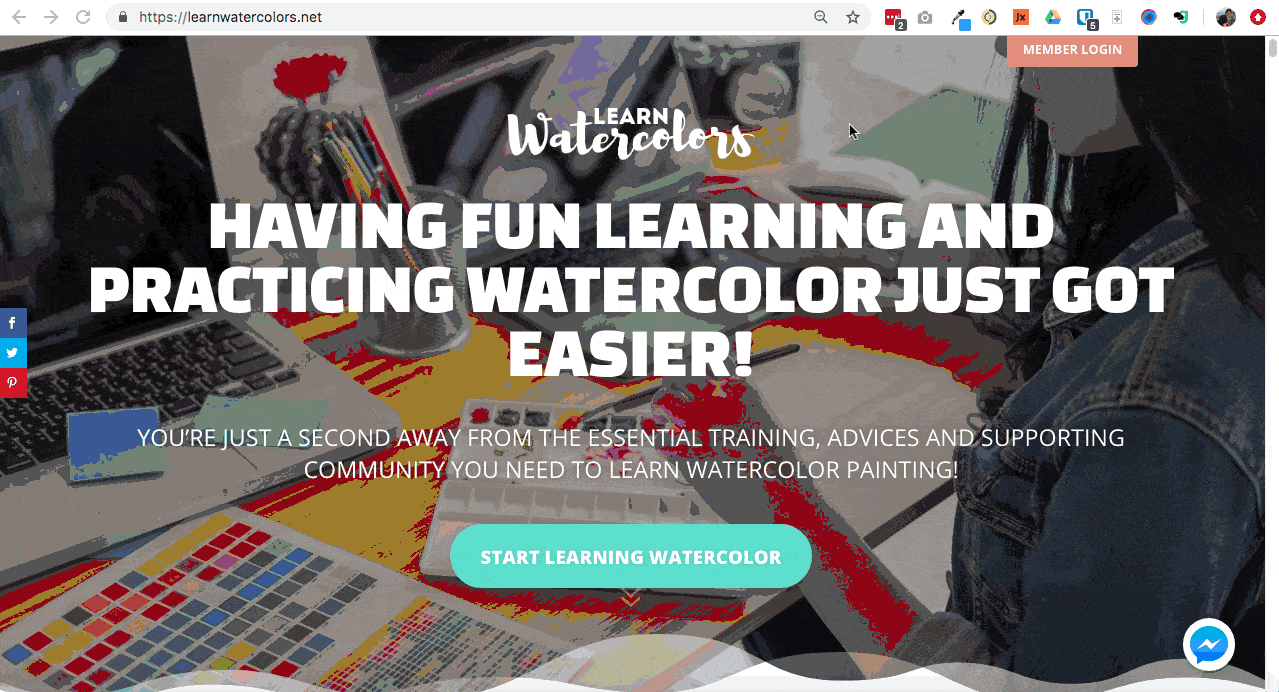The image size is (1279, 692).
Task: Bookmark this page with the star icon
Action: coord(853,17)
